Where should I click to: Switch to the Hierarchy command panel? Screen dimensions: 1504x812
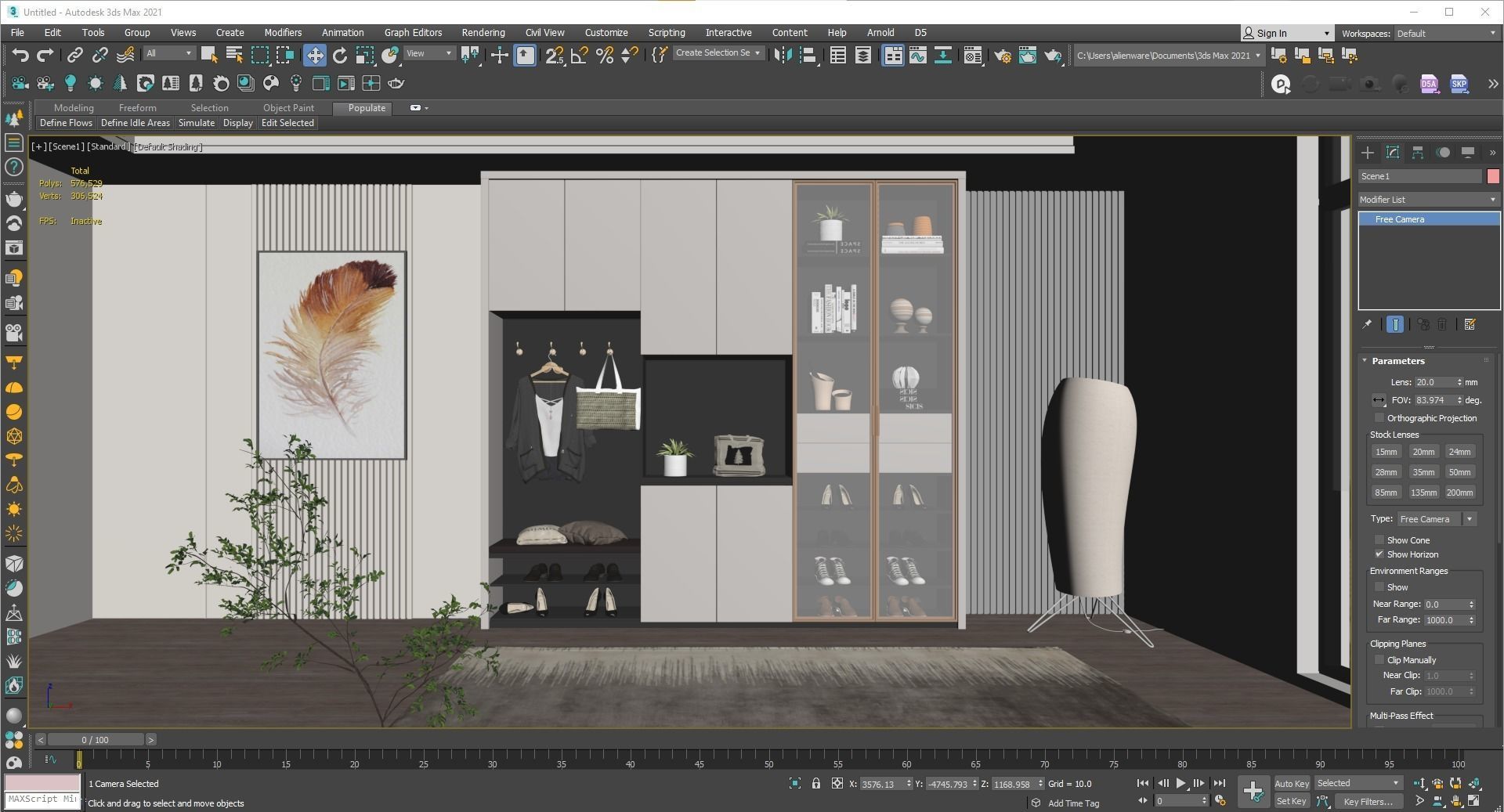1418,152
